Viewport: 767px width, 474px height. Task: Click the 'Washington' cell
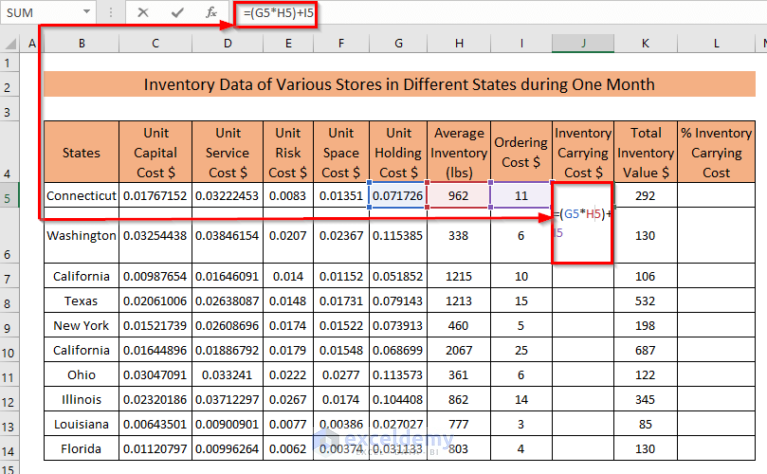[81, 235]
